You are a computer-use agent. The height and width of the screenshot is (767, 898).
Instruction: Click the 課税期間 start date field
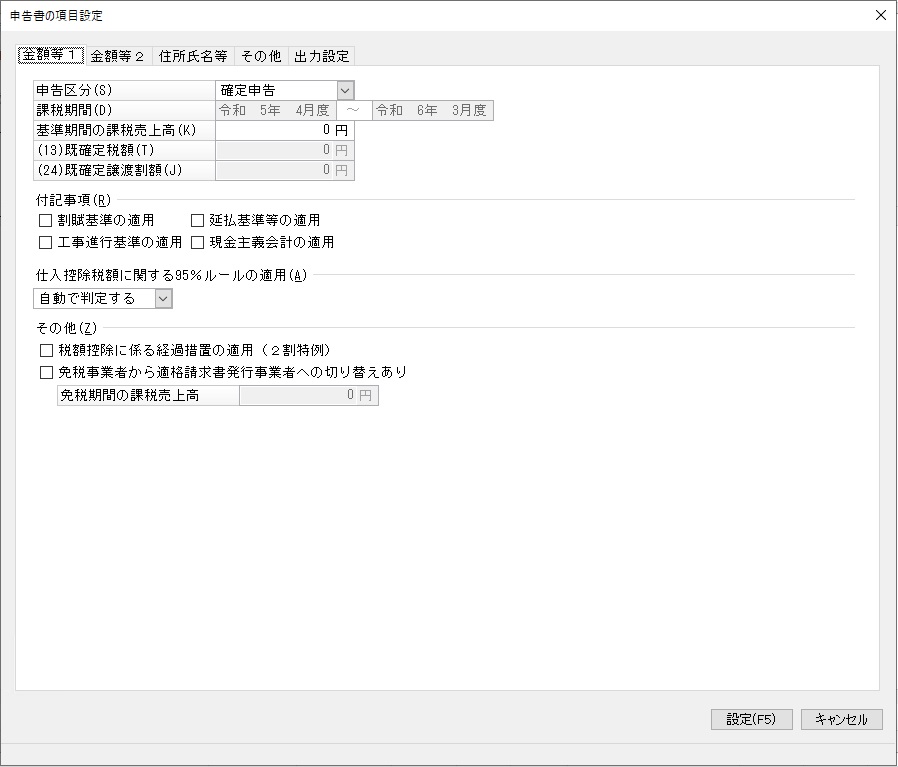pos(275,110)
